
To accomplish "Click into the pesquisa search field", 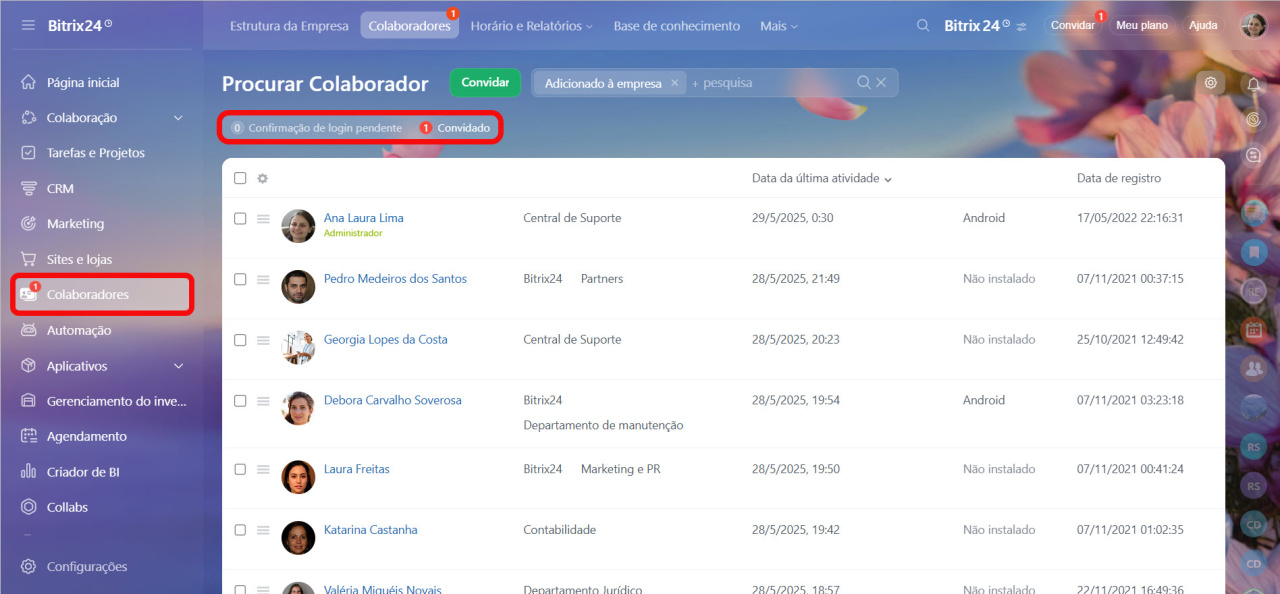I will (x=770, y=83).
